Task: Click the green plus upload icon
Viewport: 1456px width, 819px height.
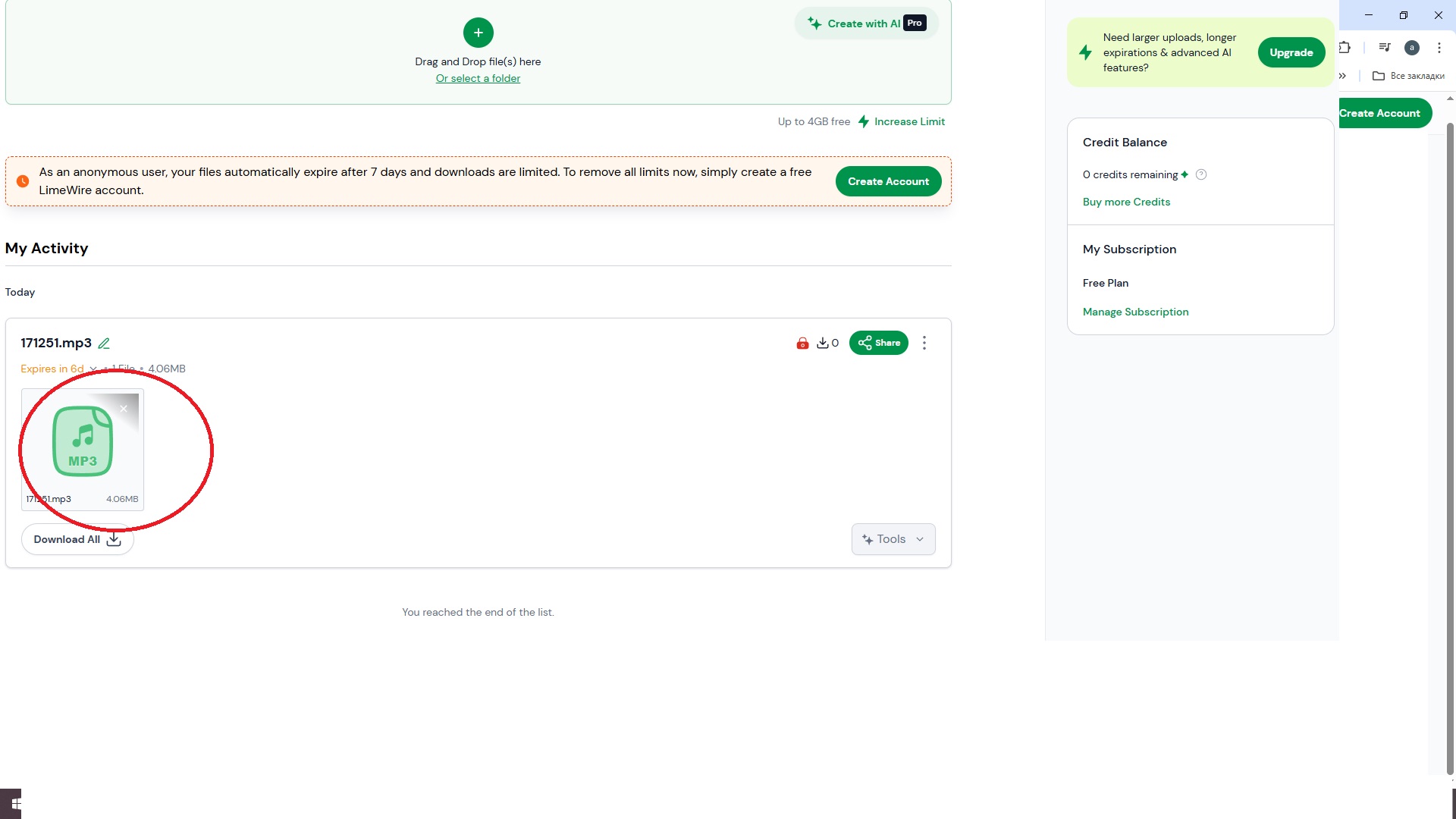Action: (x=478, y=33)
